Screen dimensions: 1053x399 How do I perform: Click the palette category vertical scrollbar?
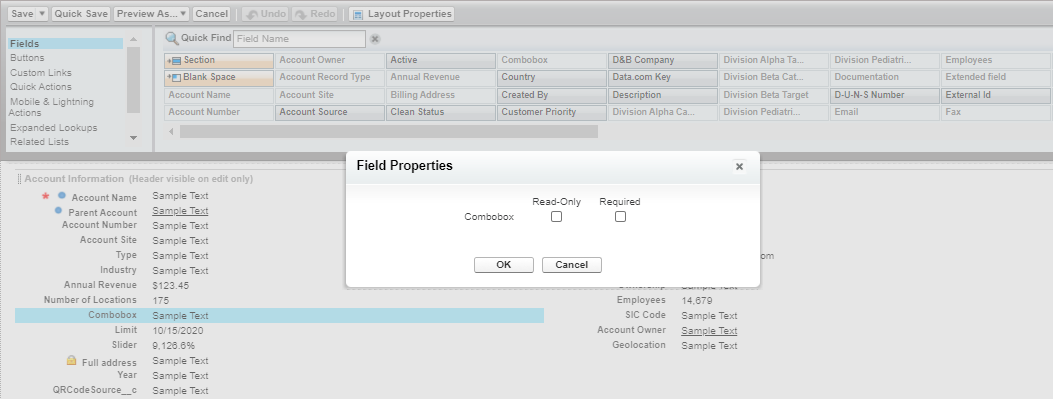[x=133, y=80]
